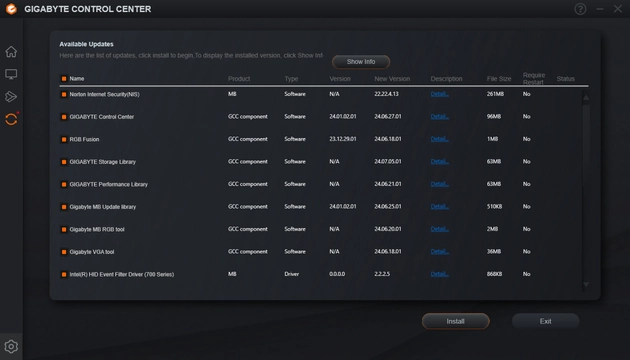
Task: Uncheck Gigabyte MB Update library checkbox
Action: click(63, 207)
